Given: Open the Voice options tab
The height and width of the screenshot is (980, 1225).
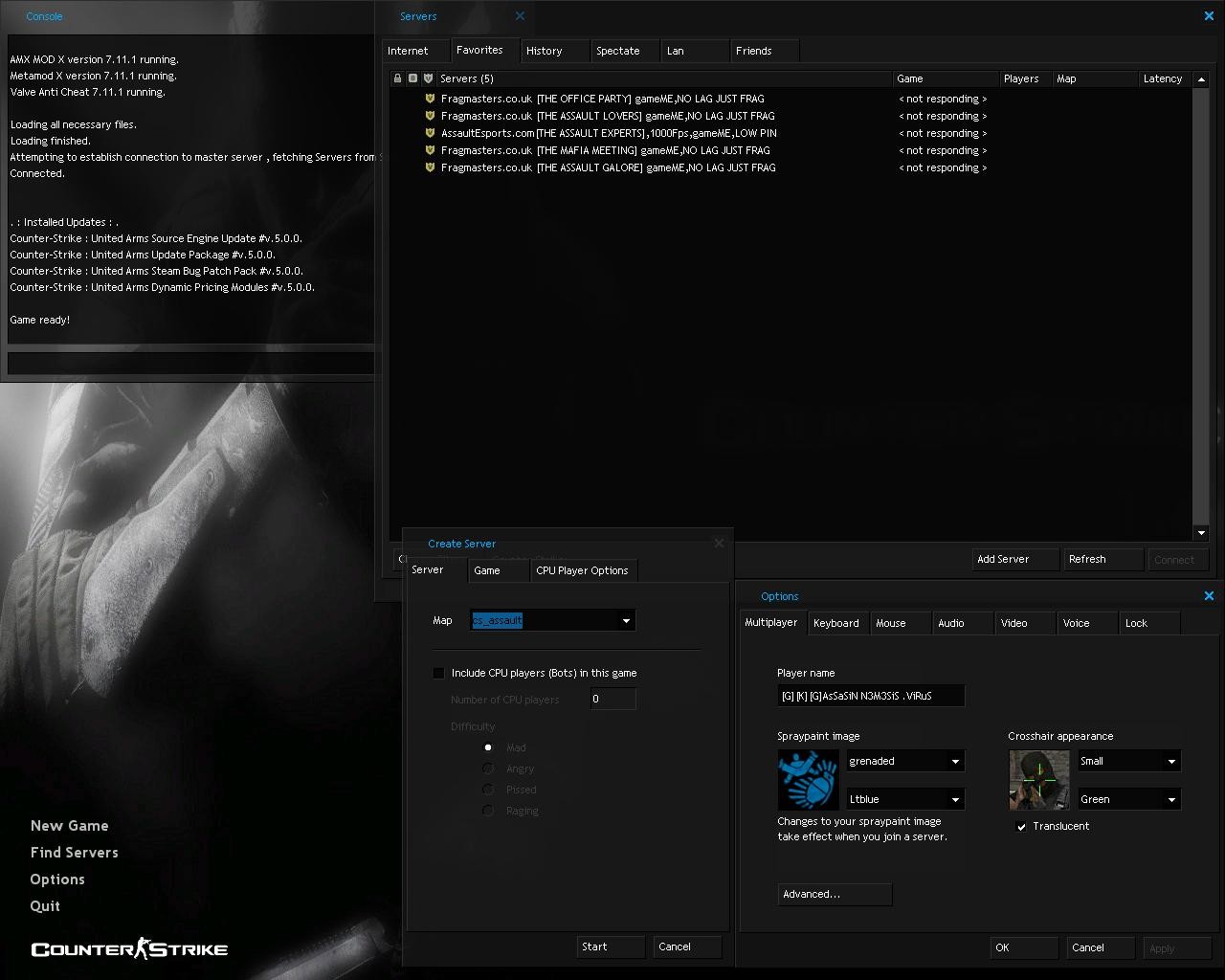Looking at the screenshot, I should click(x=1088, y=623).
